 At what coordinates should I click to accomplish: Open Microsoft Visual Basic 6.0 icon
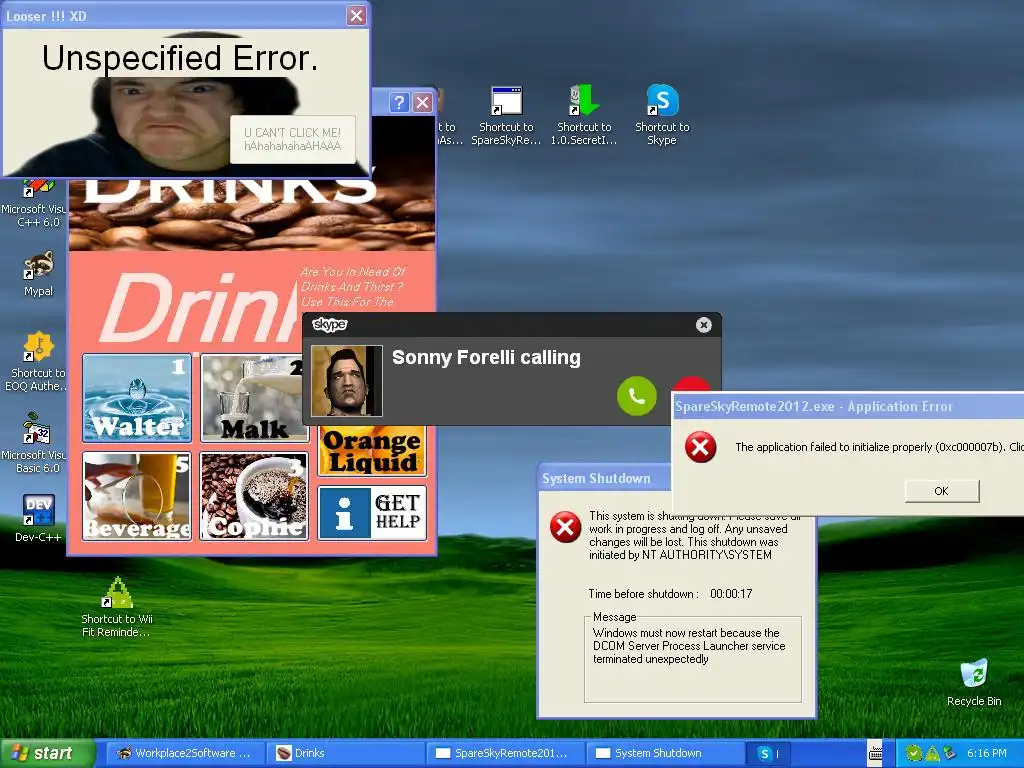click(34, 443)
